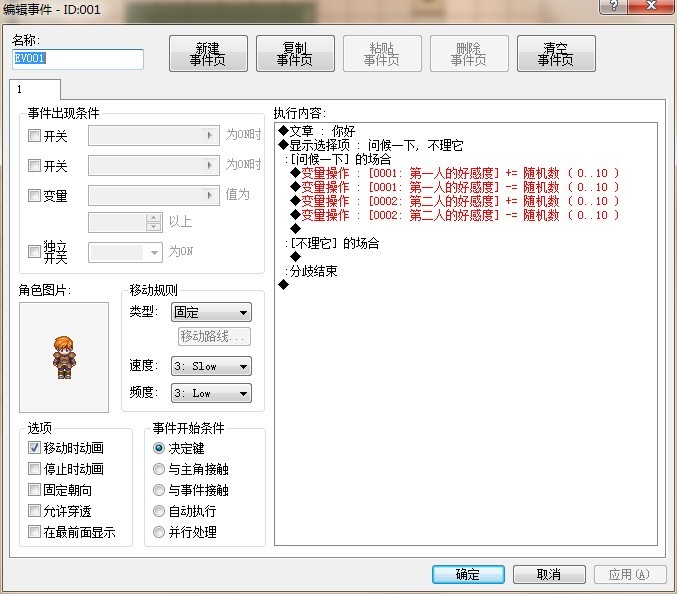
Task: Select 变量操作 [0002] += 随机数 line
Action: coord(455,201)
